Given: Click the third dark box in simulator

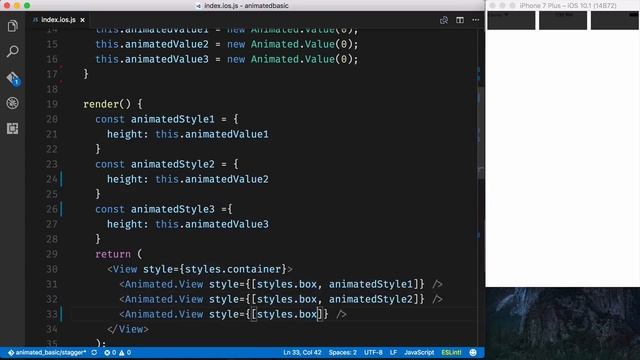Looking at the screenshot, I should 615,20.
